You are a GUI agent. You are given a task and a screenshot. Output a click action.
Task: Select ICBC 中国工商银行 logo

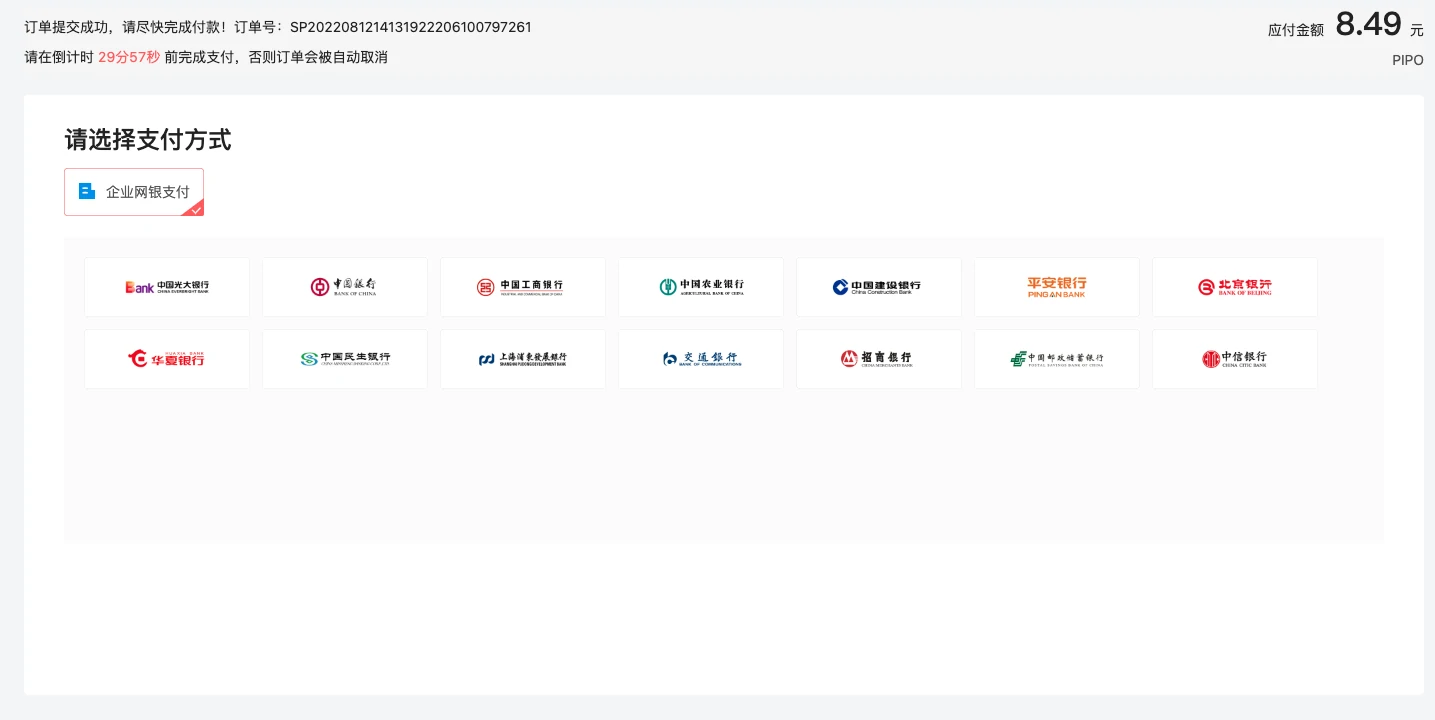522,287
